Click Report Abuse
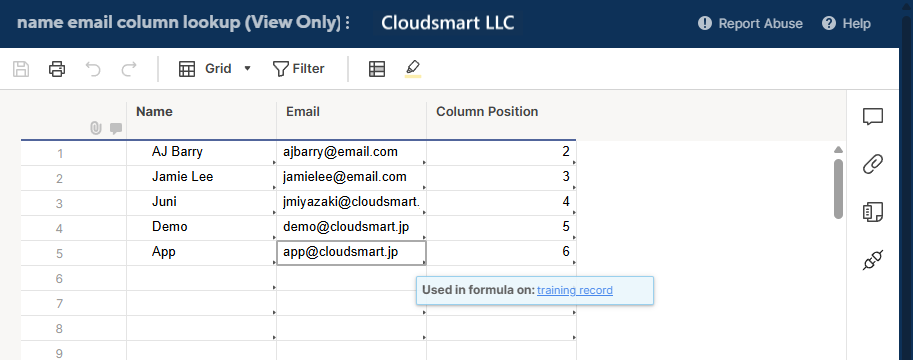Image resolution: width=913 pixels, height=360 pixels. [750, 23]
